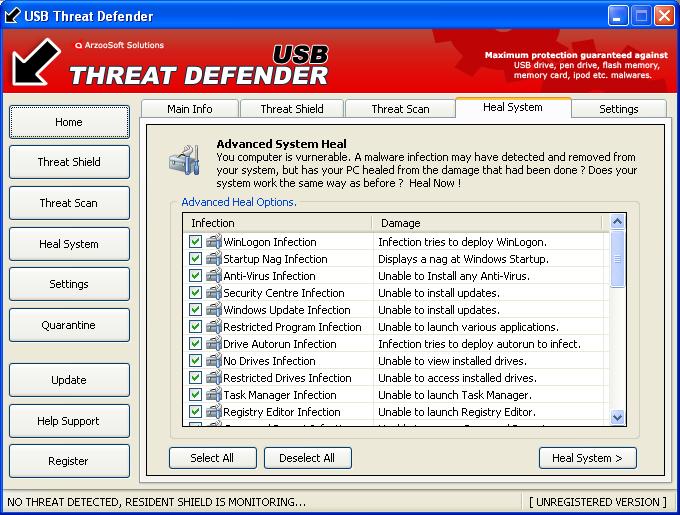Click 'Displays a nag at Windows Startup.' text
This screenshot has width=680, height=515.
tap(463, 259)
